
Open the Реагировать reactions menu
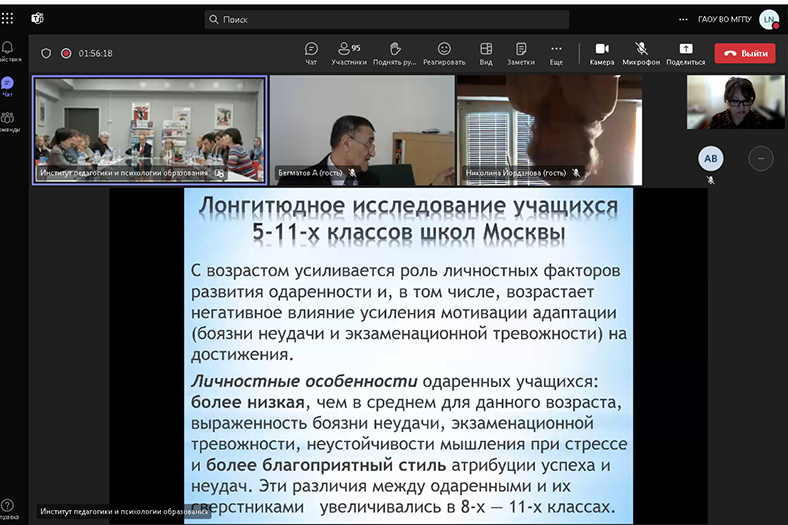click(x=444, y=53)
